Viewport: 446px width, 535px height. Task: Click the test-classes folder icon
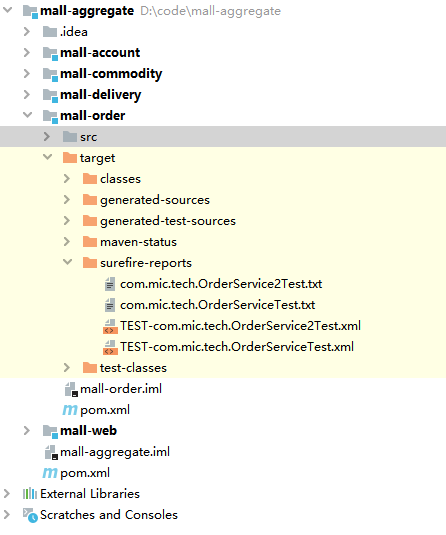coord(90,367)
